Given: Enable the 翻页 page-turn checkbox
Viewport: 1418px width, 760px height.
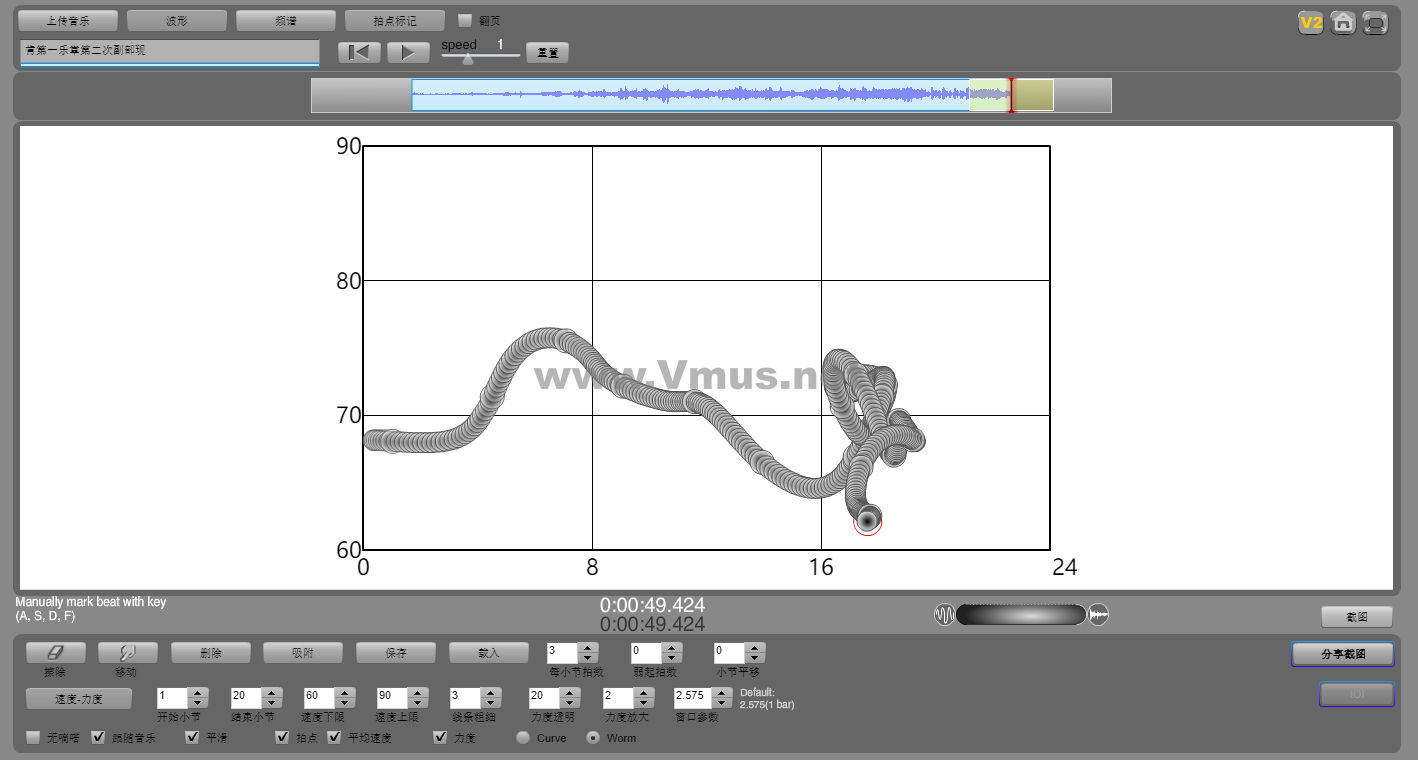Looking at the screenshot, I should pos(465,20).
